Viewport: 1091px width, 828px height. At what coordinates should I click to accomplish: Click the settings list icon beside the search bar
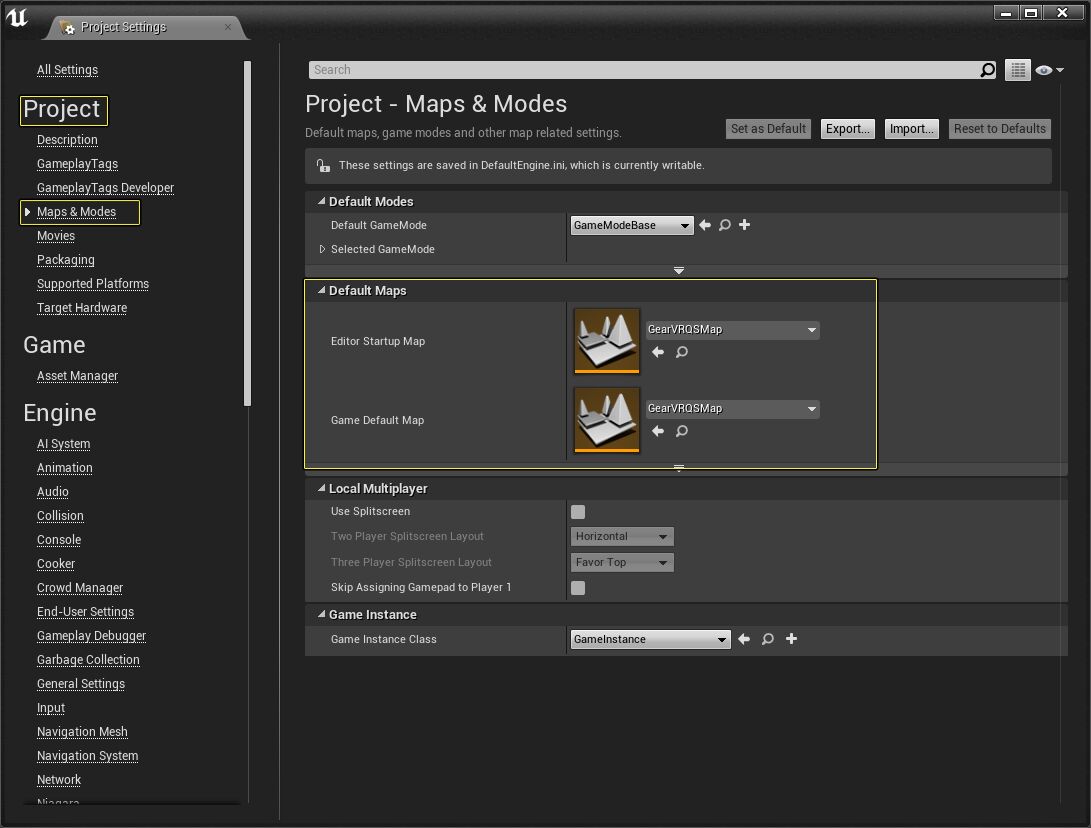click(1017, 70)
